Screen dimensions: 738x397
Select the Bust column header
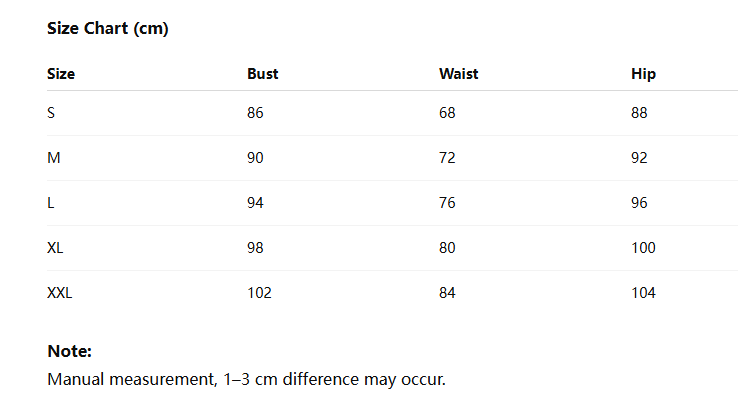[263, 74]
